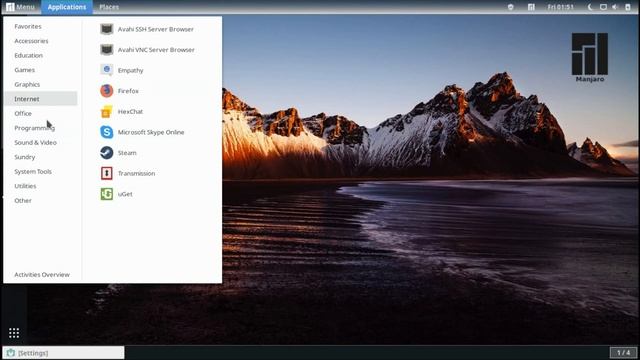Open the night light moon icon

tap(590, 7)
